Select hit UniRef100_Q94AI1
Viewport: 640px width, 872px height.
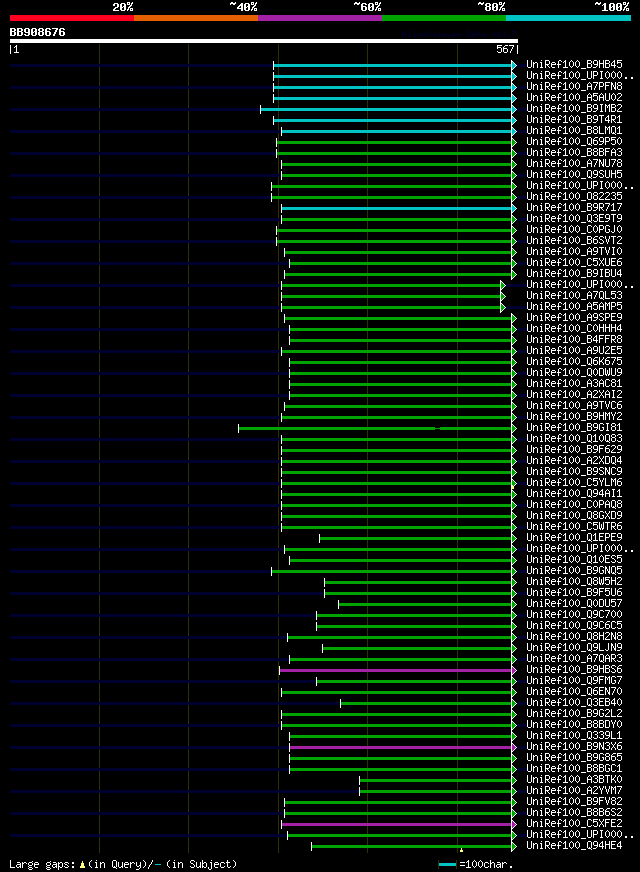[x=574, y=494]
